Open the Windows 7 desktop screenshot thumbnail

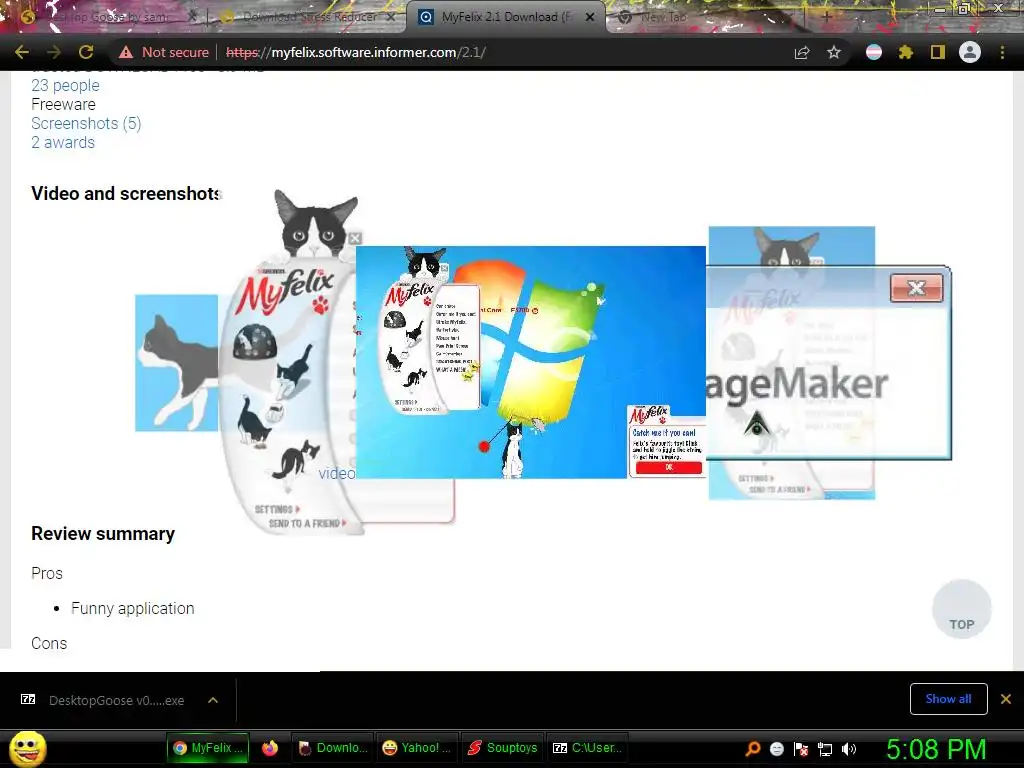[530, 362]
